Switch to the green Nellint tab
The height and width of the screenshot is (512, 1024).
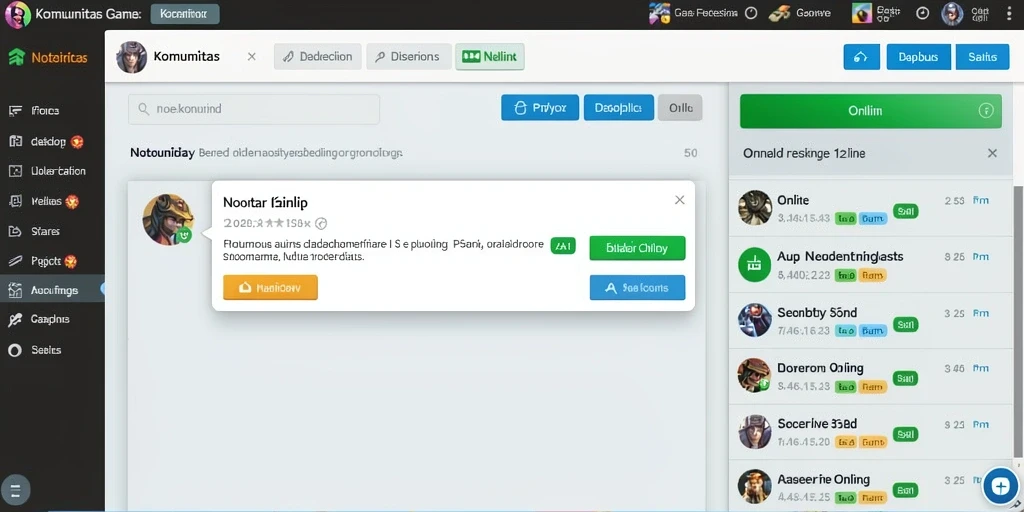click(490, 57)
